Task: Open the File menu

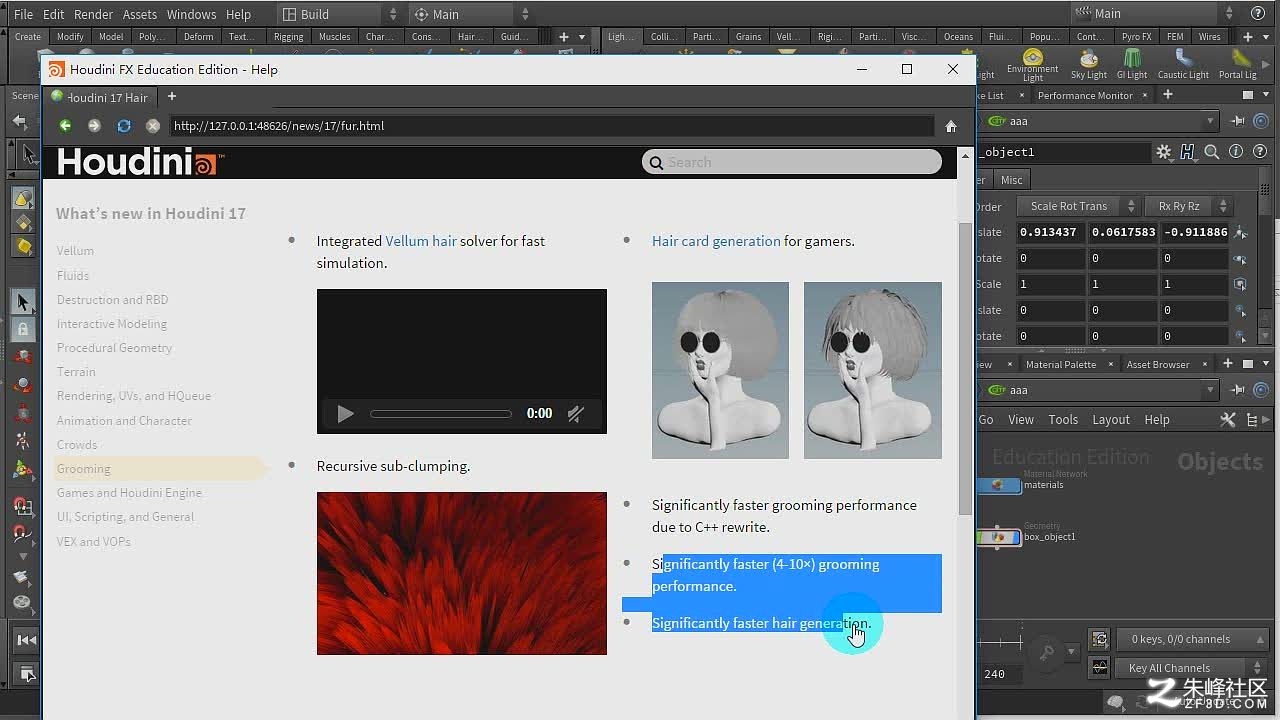Action: click(x=24, y=14)
